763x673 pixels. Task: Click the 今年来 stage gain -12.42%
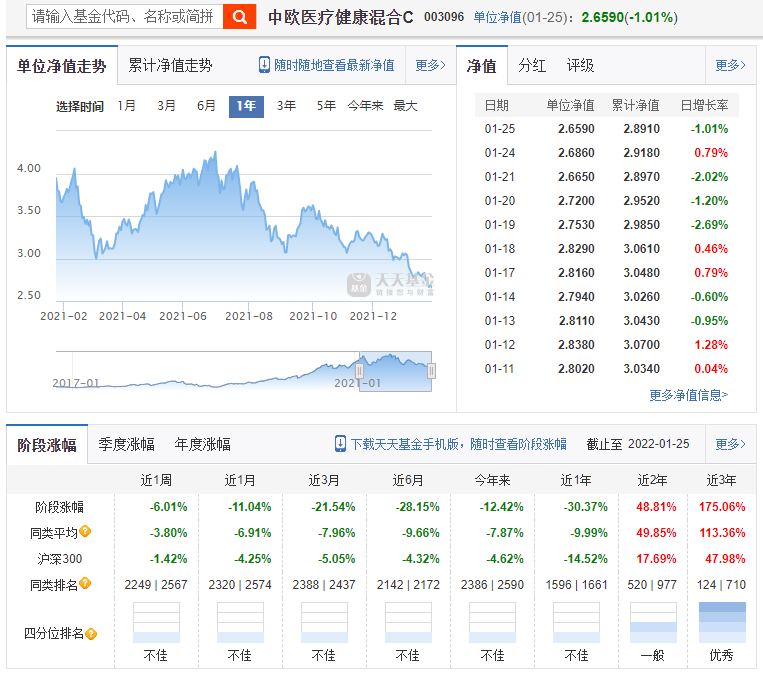click(x=501, y=507)
